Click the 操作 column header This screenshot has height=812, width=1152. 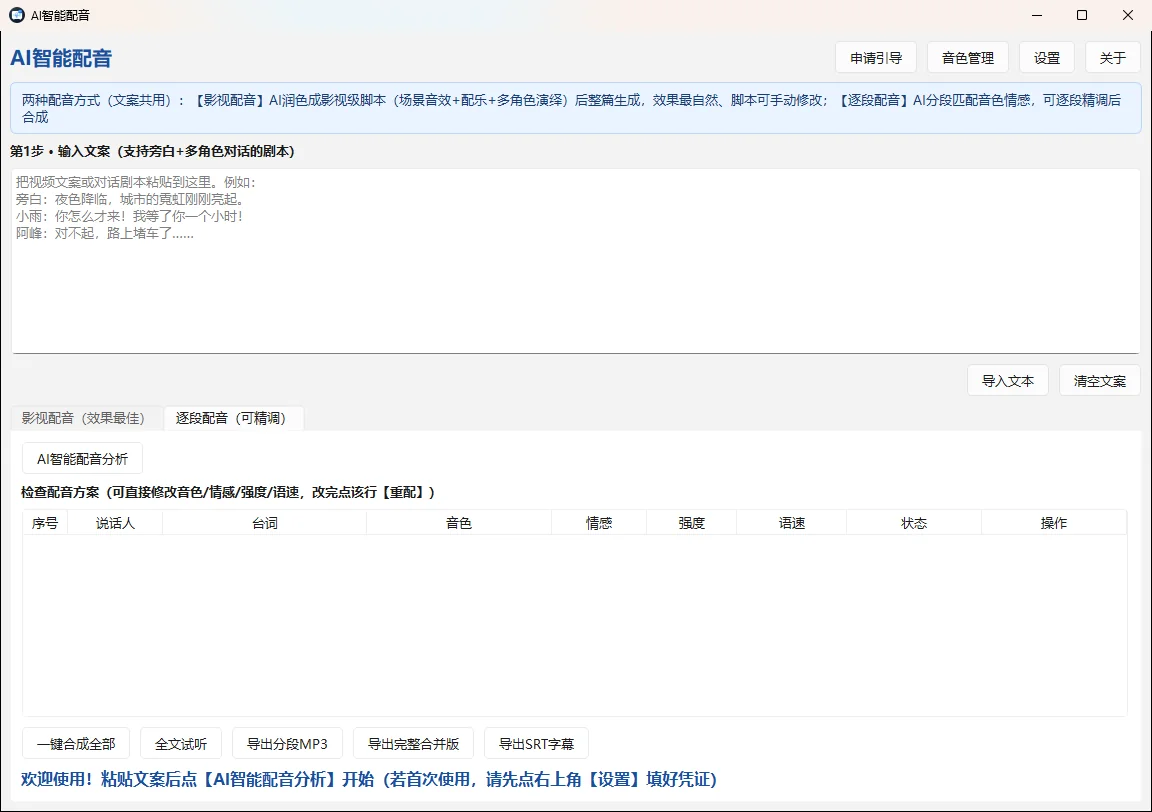coord(1054,522)
